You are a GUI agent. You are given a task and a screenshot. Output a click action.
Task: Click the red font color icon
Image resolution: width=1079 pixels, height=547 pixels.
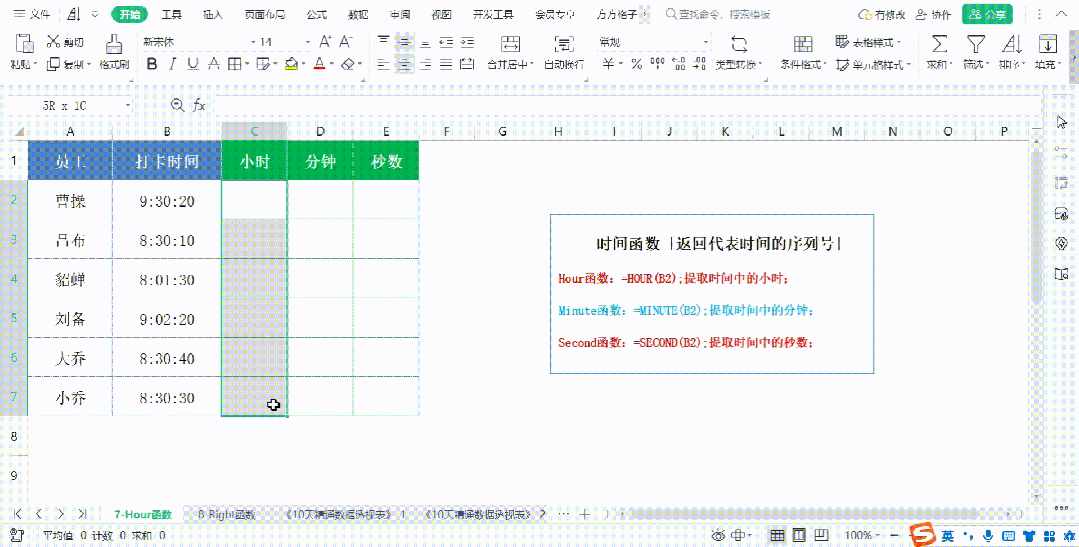coord(319,64)
